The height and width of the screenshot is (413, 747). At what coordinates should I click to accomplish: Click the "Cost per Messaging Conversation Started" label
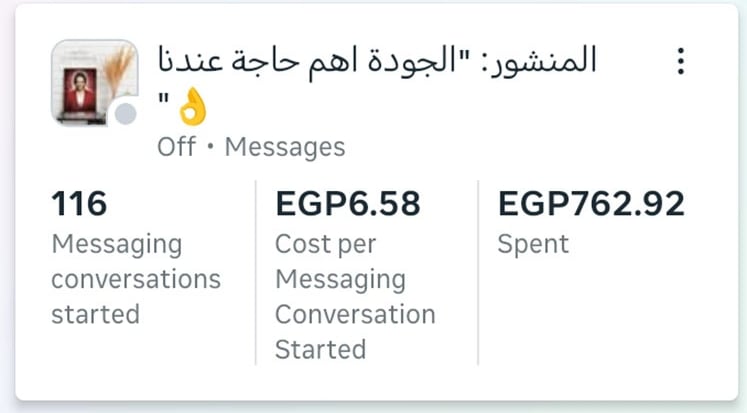[x=355, y=297]
